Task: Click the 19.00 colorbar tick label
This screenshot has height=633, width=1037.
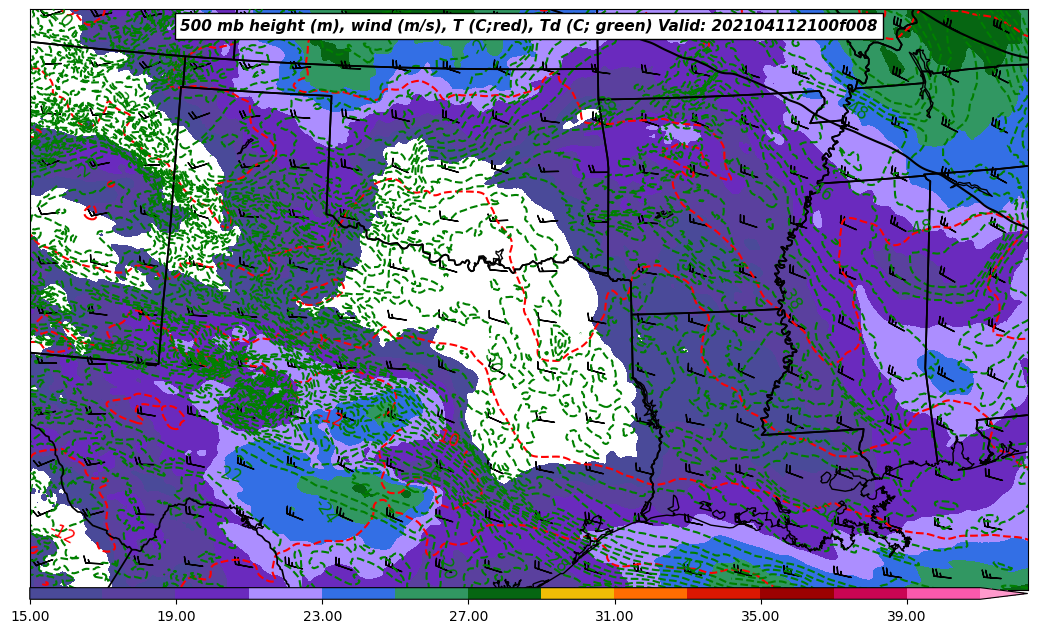Action: pyautogui.click(x=176, y=616)
